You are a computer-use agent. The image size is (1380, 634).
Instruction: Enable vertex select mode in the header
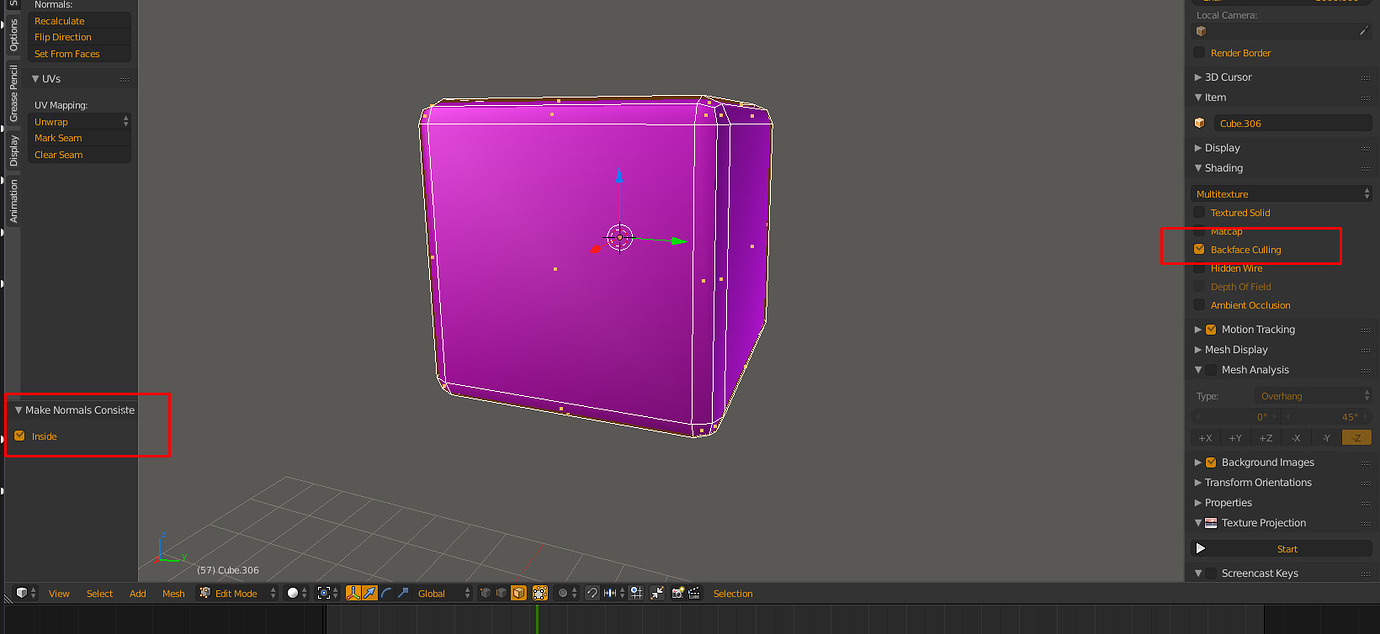pos(484,592)
